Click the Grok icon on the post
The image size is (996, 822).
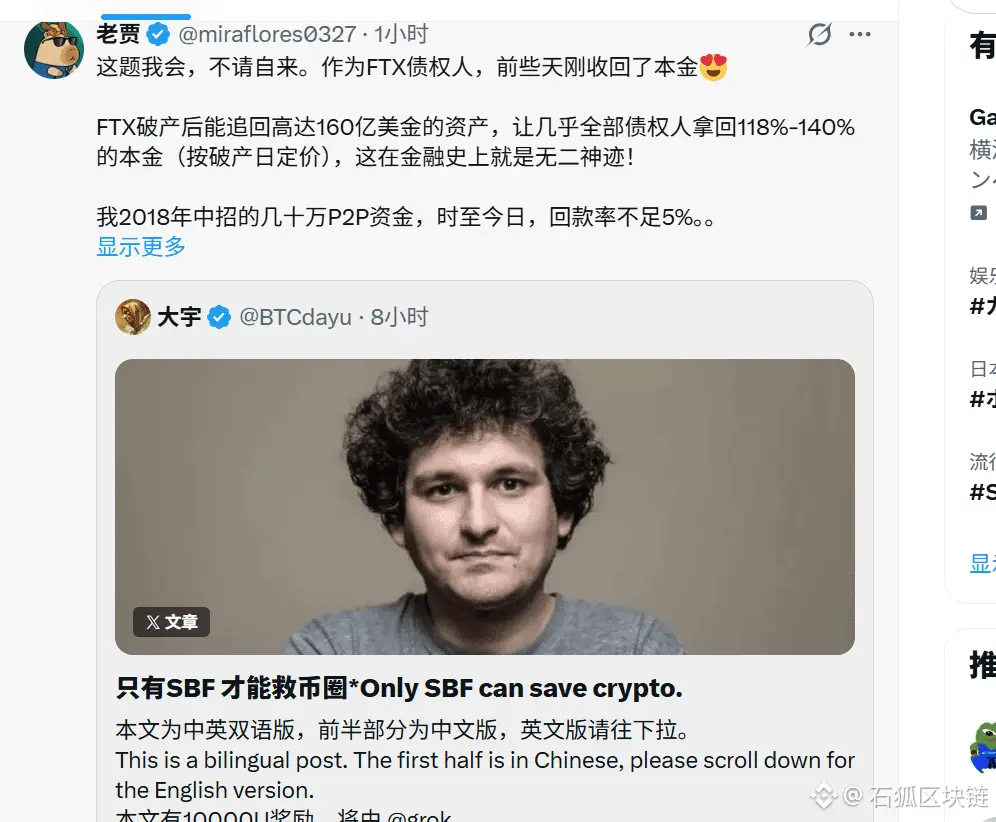[x=819, y=34]
